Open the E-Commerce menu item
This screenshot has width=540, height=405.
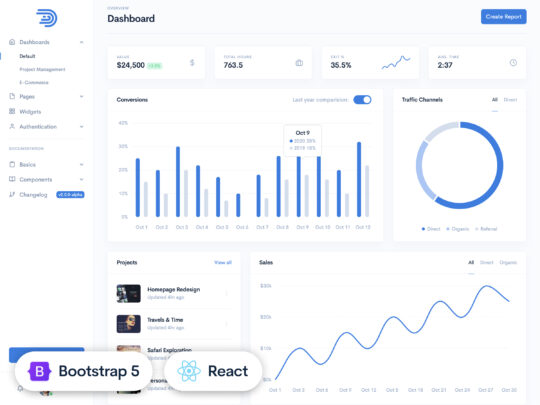(x=34, y=83)
